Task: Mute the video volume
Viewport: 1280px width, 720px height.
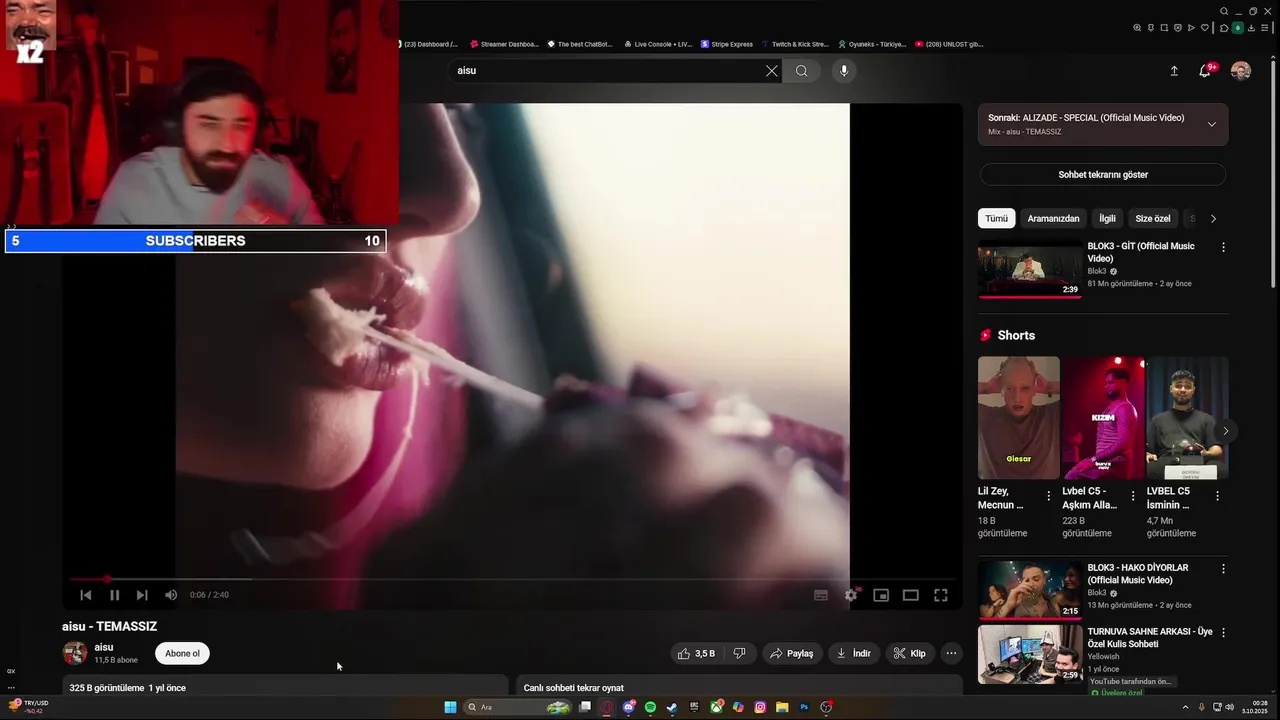Action: pos(171,595)
